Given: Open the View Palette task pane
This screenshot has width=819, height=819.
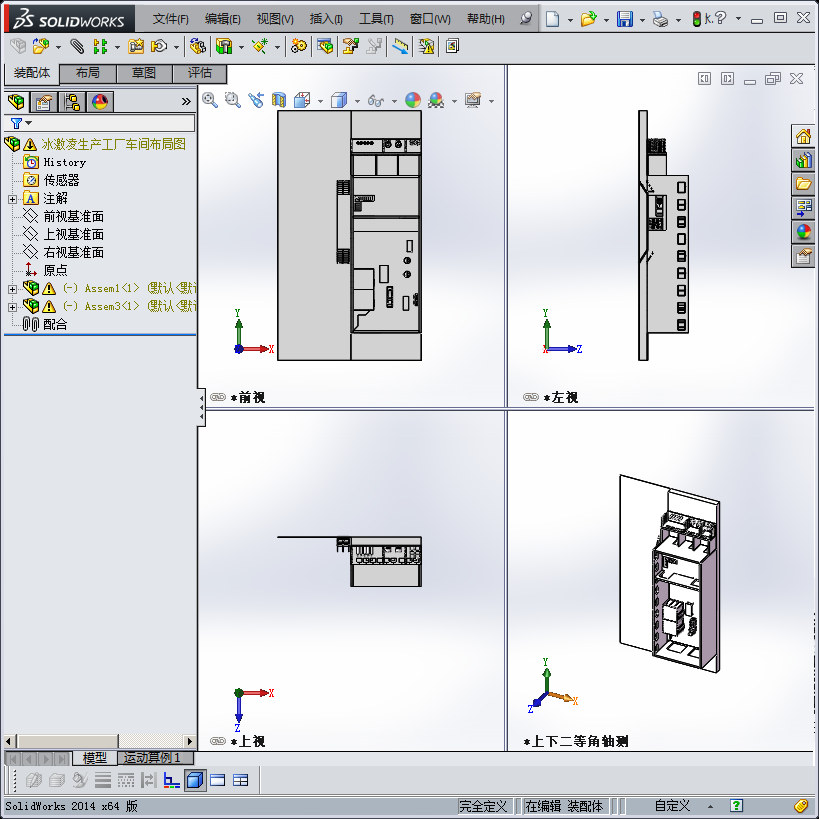Looking at the screenshot, I should click(x=803, y=208).
